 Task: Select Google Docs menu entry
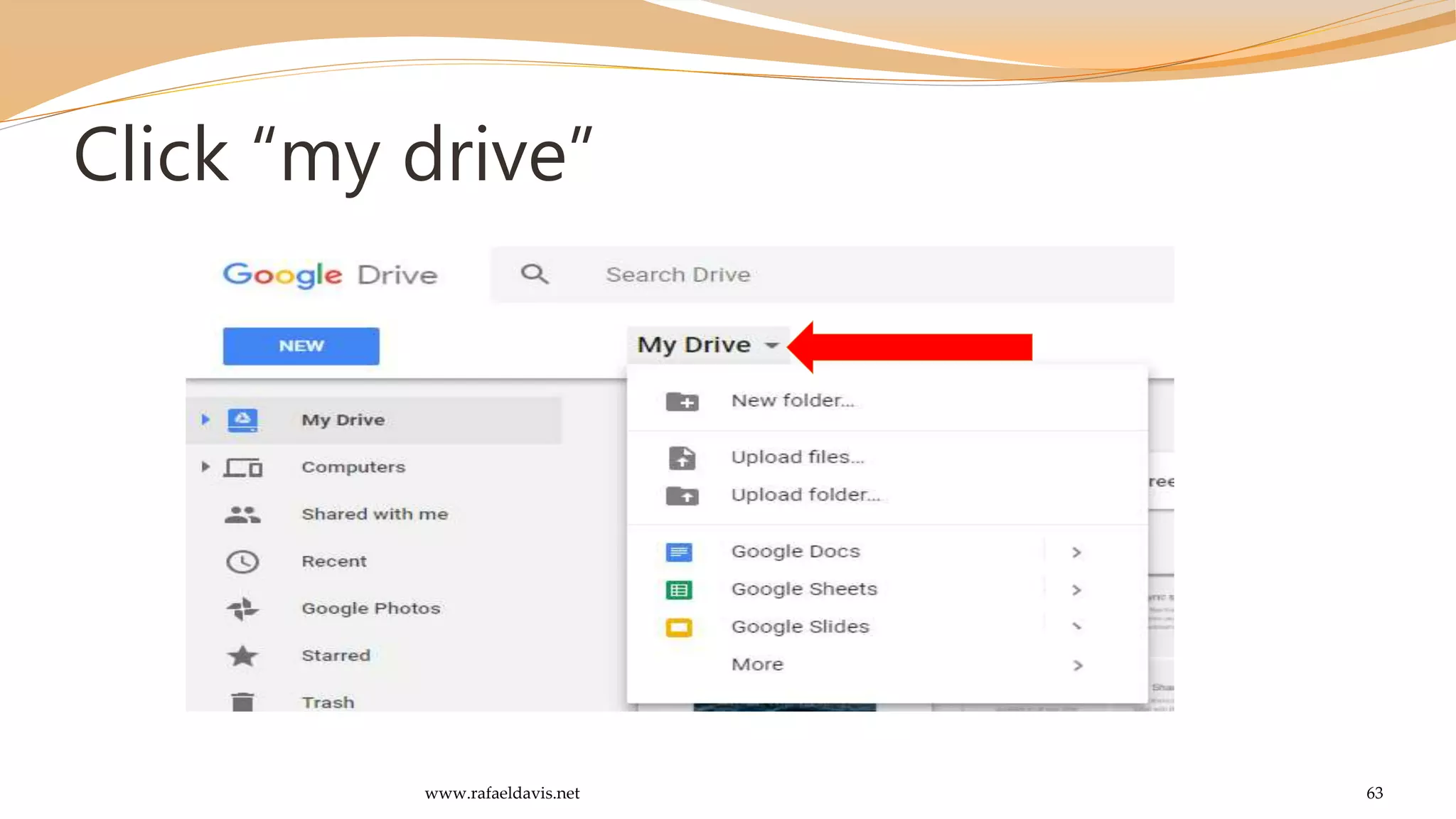pos(796,552)
